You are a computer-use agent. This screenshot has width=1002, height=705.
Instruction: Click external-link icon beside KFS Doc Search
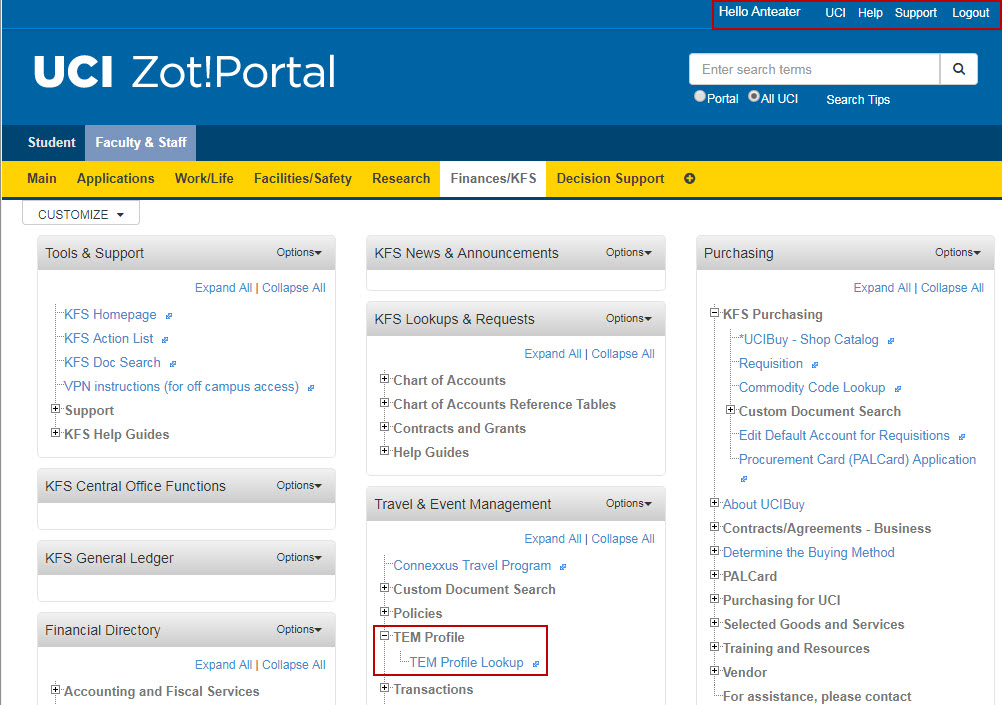173,364
